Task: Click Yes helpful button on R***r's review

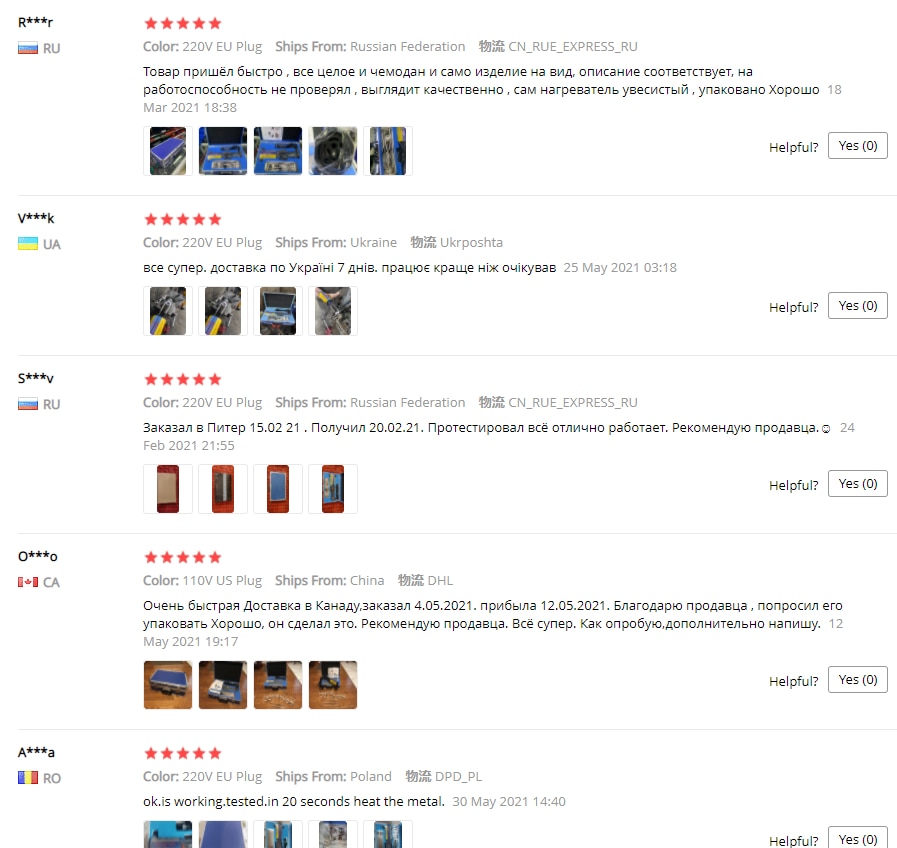Action: pyautogui.click(x=858, y=146)
